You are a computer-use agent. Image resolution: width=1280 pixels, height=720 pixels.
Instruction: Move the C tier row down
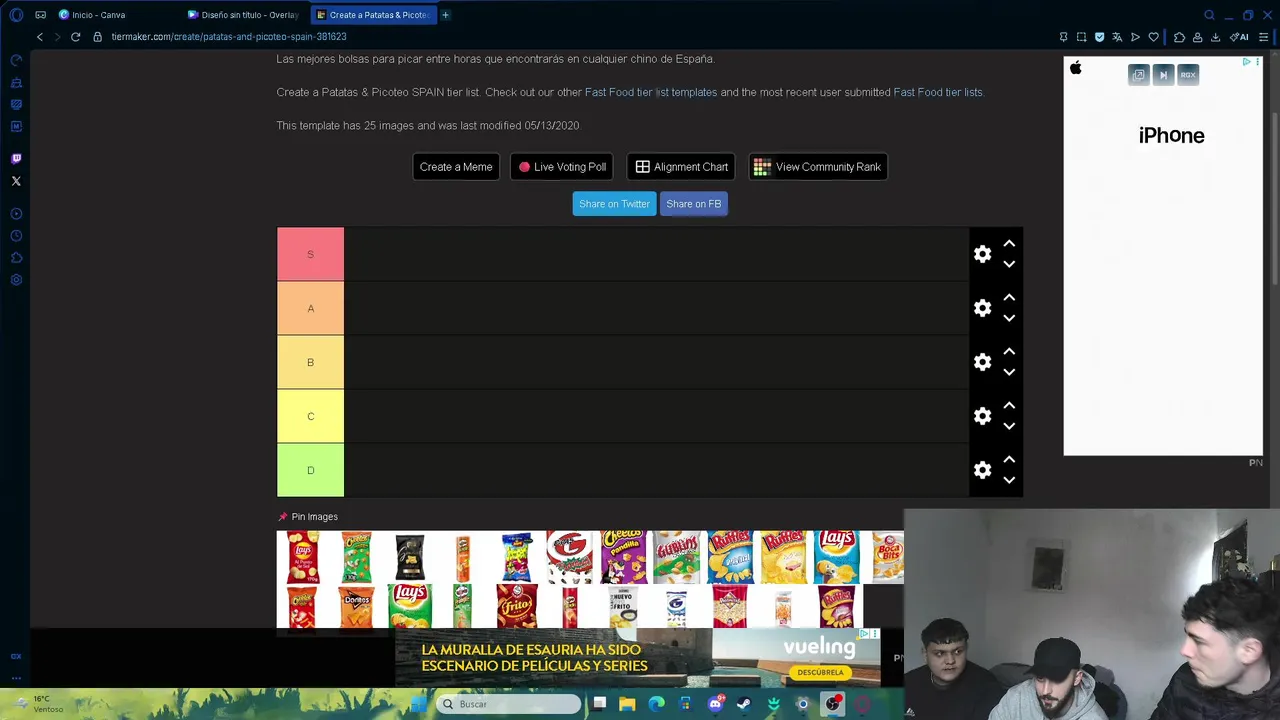coord(1009,426)
